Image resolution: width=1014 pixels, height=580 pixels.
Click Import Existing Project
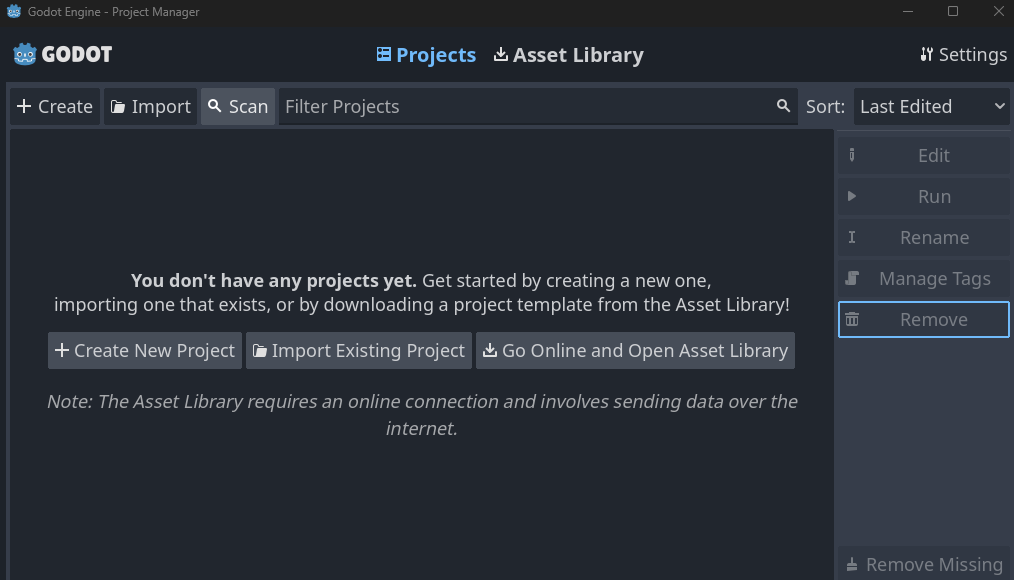(x=358, y=350)
